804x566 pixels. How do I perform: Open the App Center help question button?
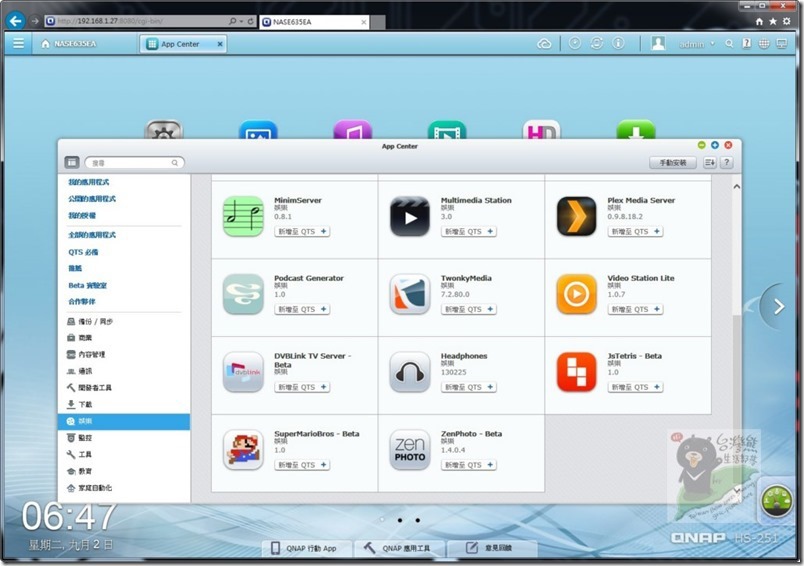coord(726,163)
